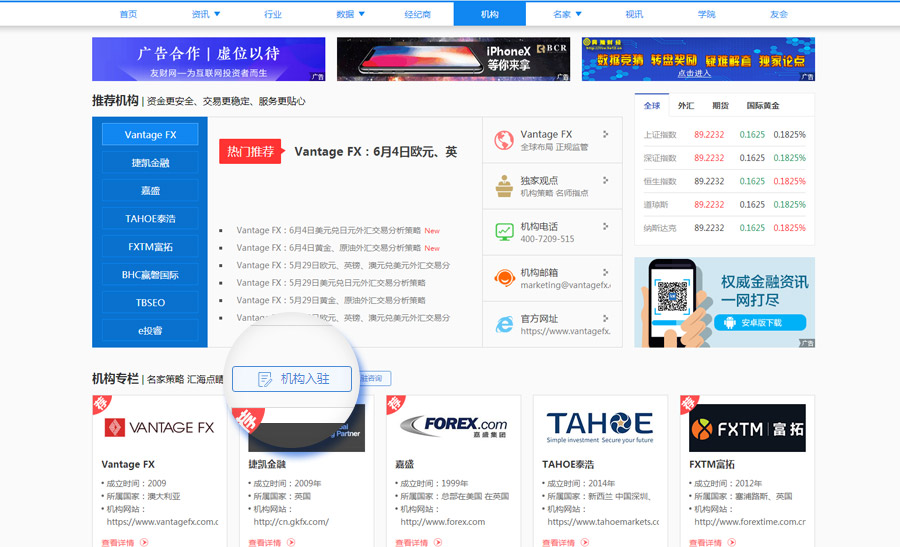The width and height of the screenshot is (900, 547).
Task: Expand arrow beside 独家观点
Action: tap(605, 180)
